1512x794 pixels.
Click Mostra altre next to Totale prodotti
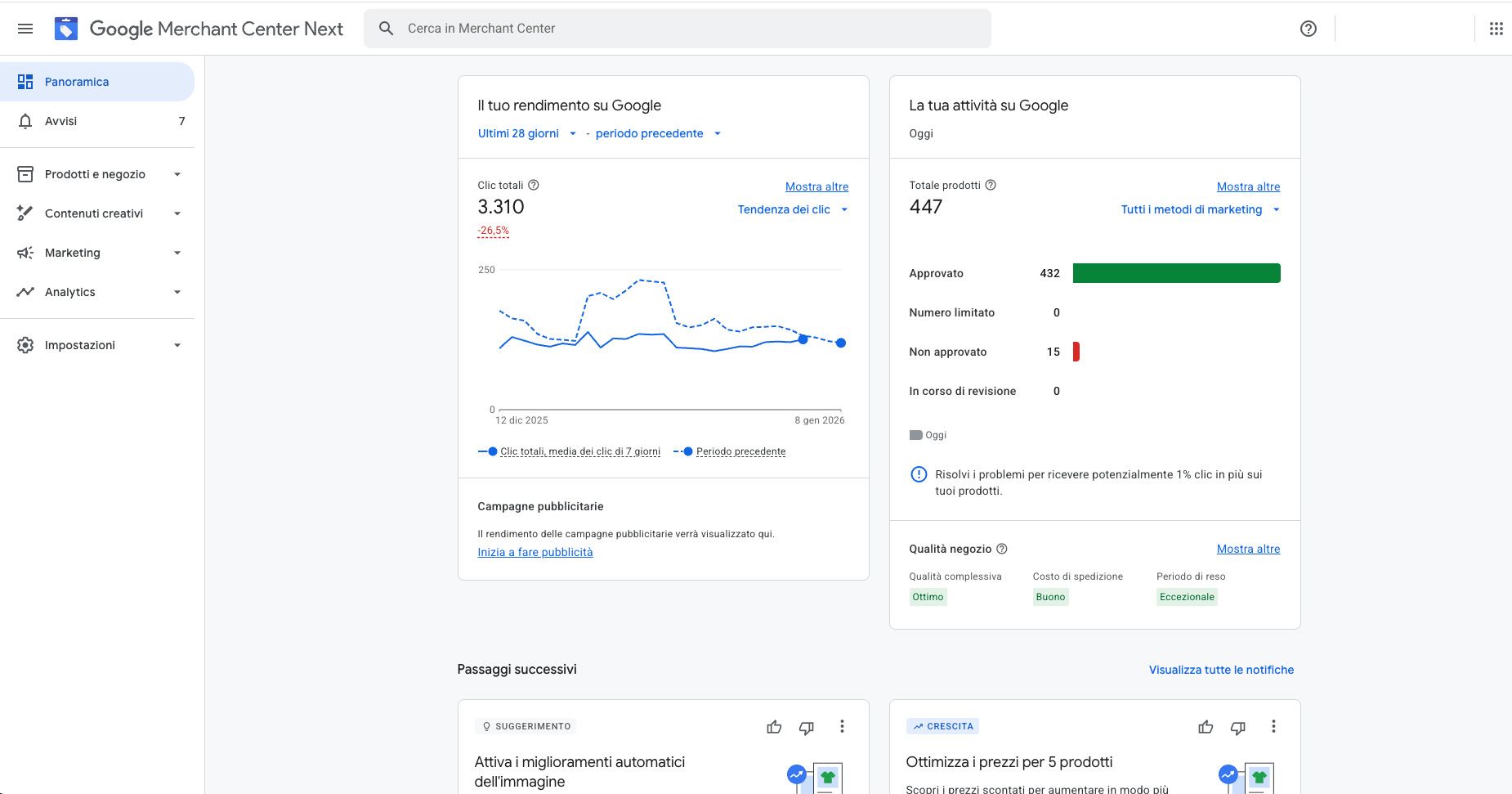1248,186
